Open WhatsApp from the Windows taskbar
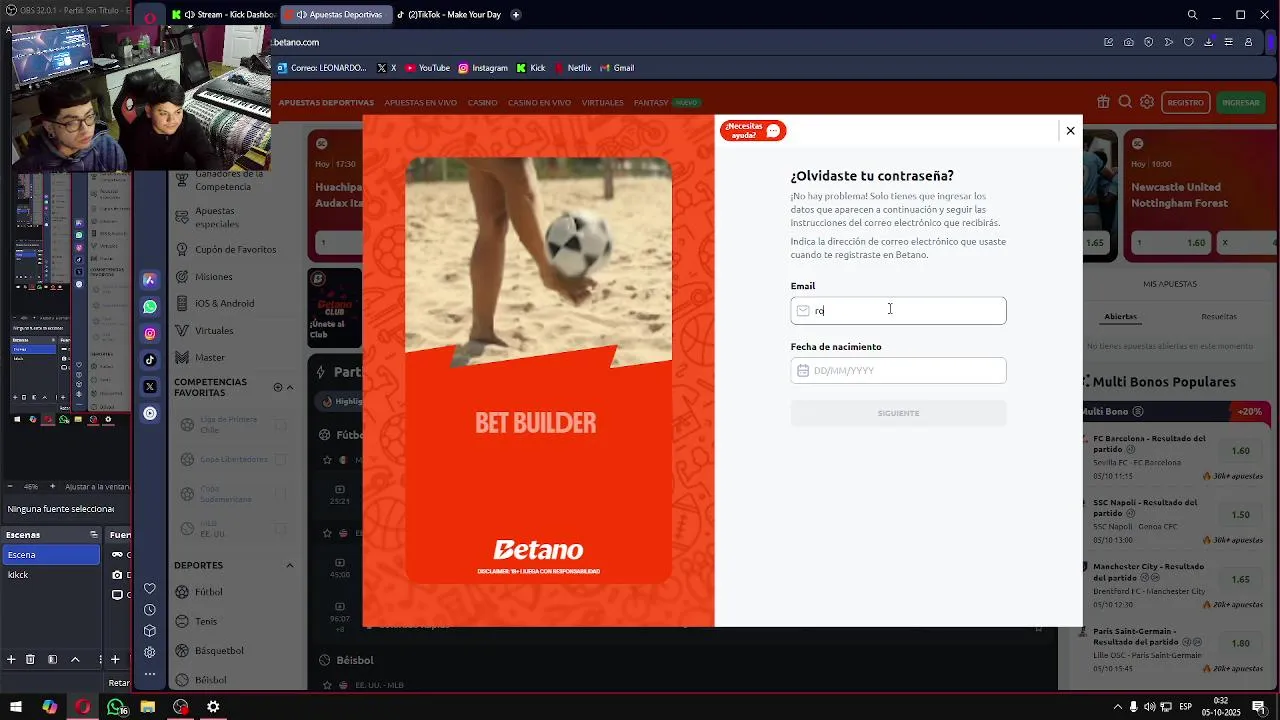 pyautogui.click(x=116, y=707)
